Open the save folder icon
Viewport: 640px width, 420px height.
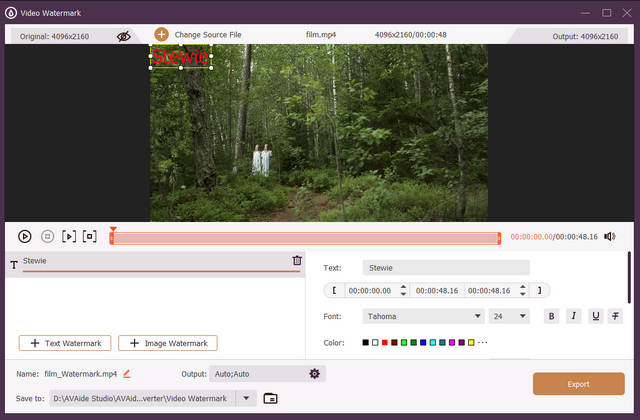point(270,398)
